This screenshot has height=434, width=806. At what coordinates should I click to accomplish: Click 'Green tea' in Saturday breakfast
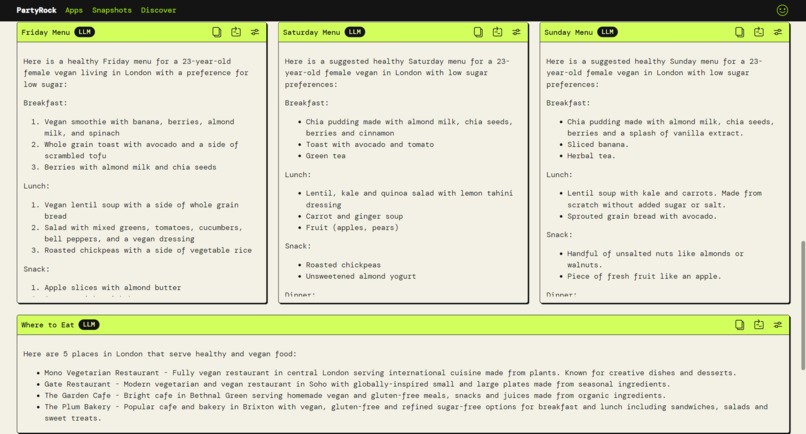(x=325, y=156)
